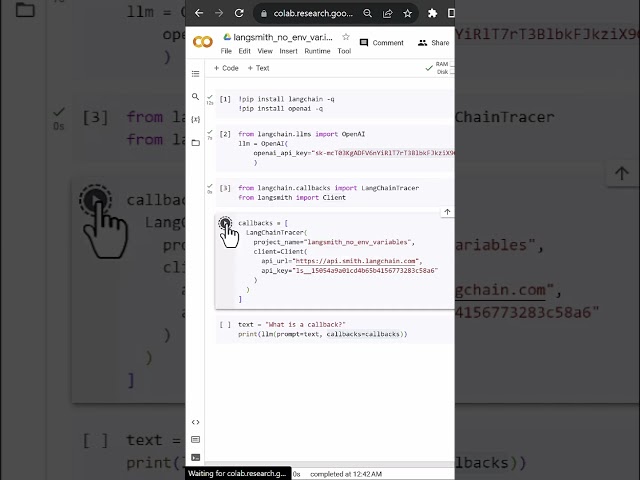Image resolution: width=640 pixels, height=480 pixels.
Task: Open the browser zoom magnifier icon
Action: (367, 13)
